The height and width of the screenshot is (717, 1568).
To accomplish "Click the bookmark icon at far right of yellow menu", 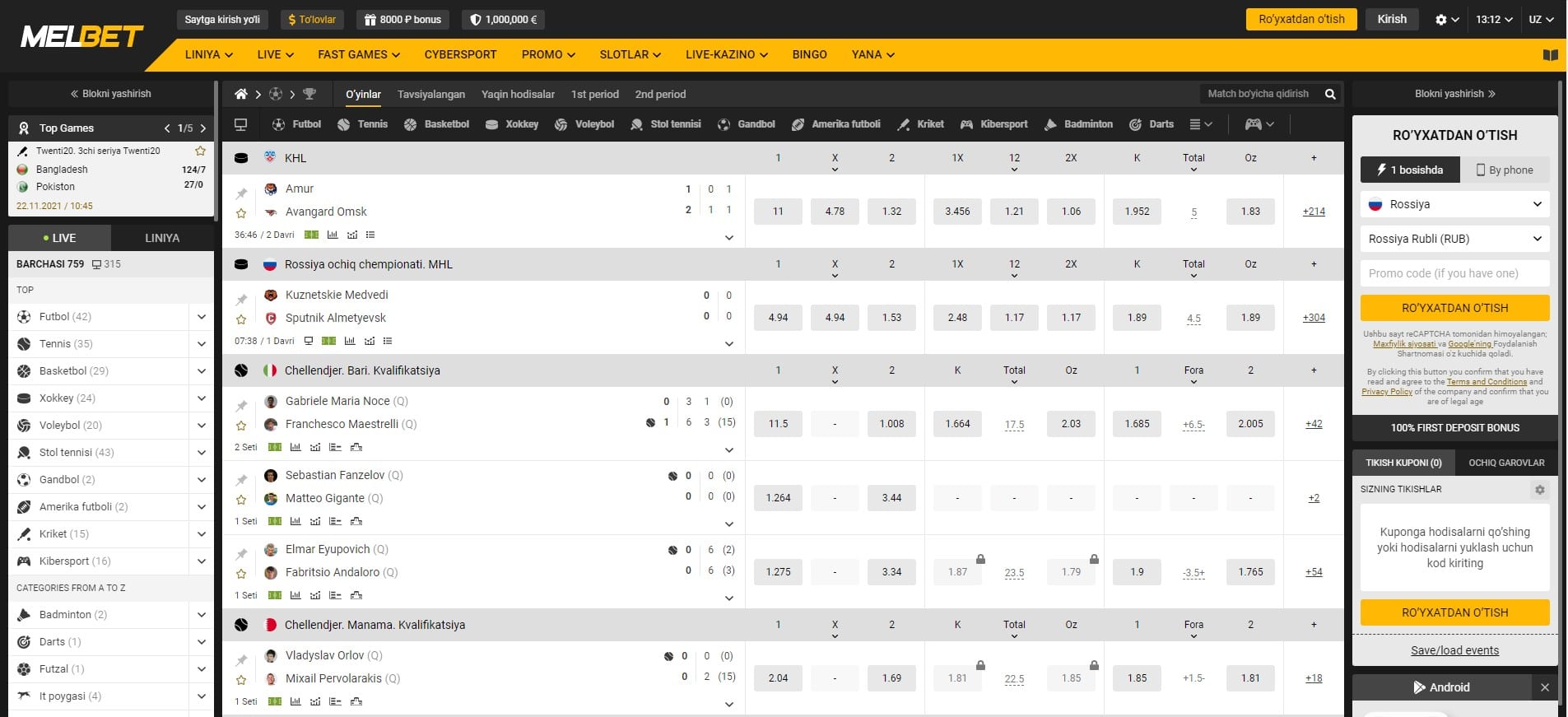I will click(x=1550, y=55).
